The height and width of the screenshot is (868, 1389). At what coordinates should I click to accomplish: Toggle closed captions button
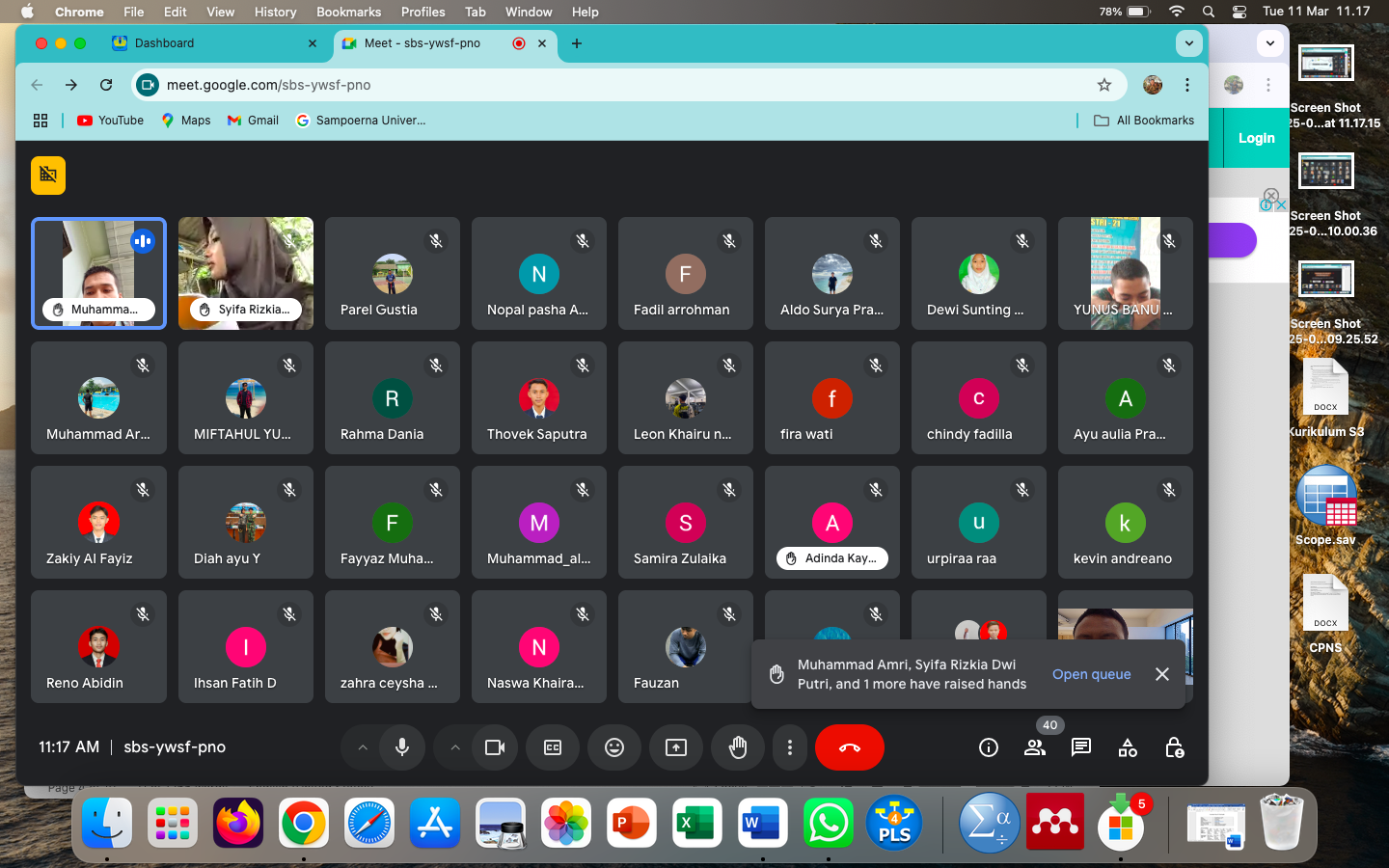point(553,747)
